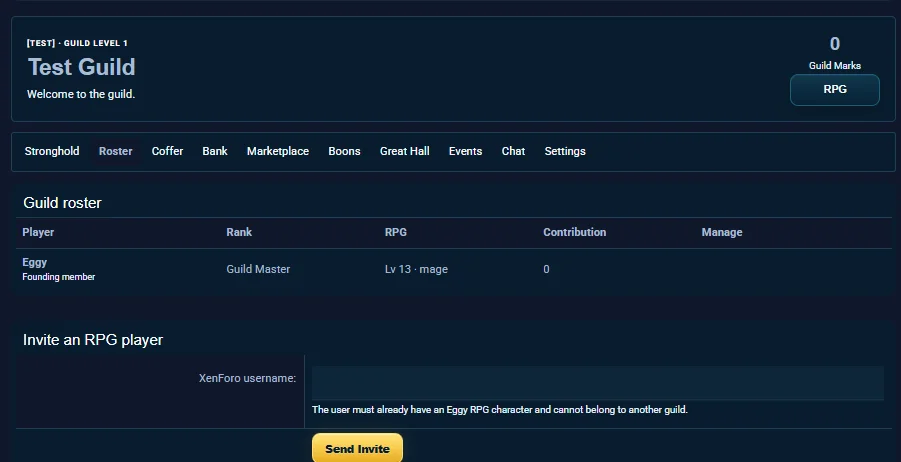Open the Coffer tab
Screen dimensions: 901x462
tap(167, 151)
